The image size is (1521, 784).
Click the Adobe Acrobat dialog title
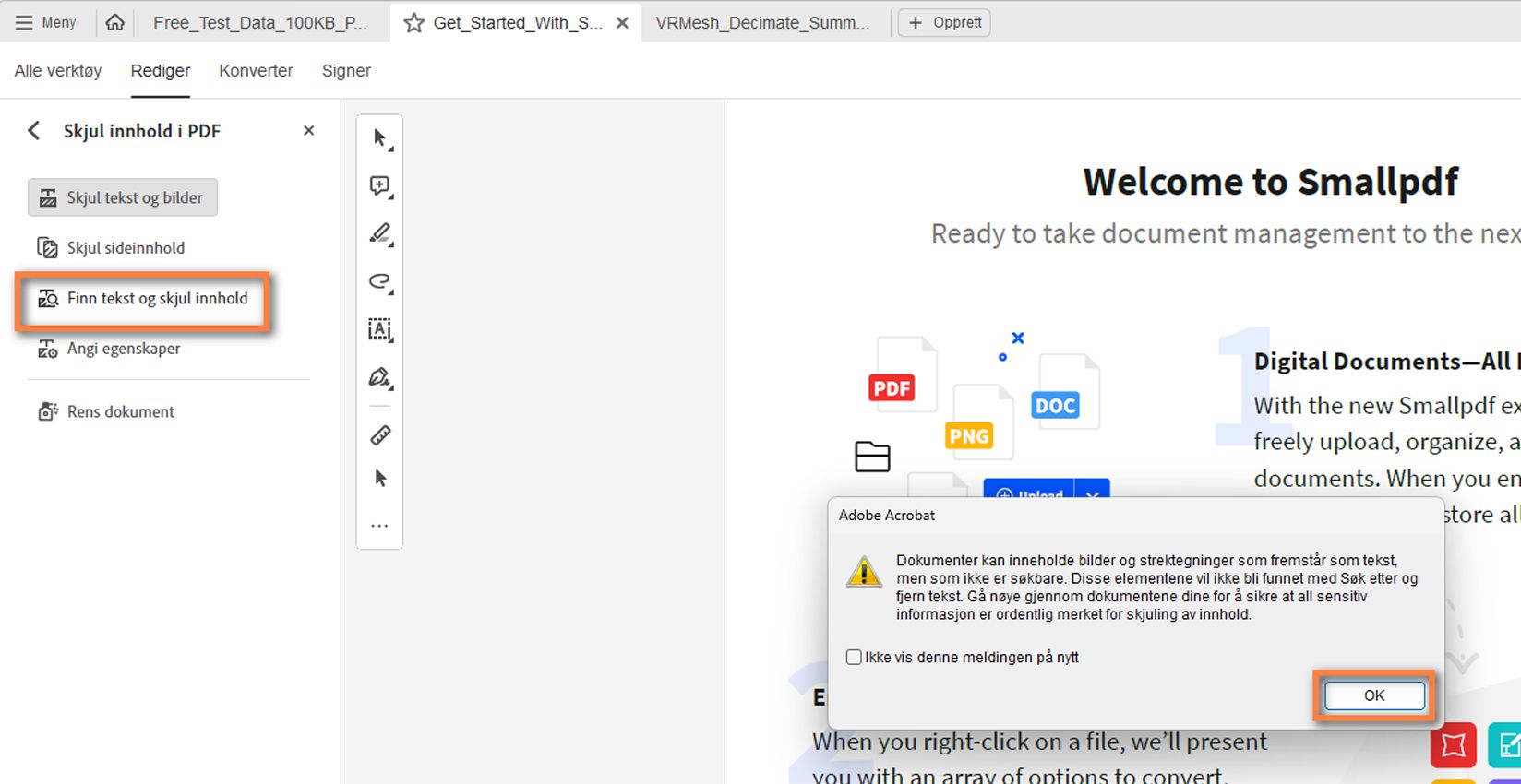(887, 516)
